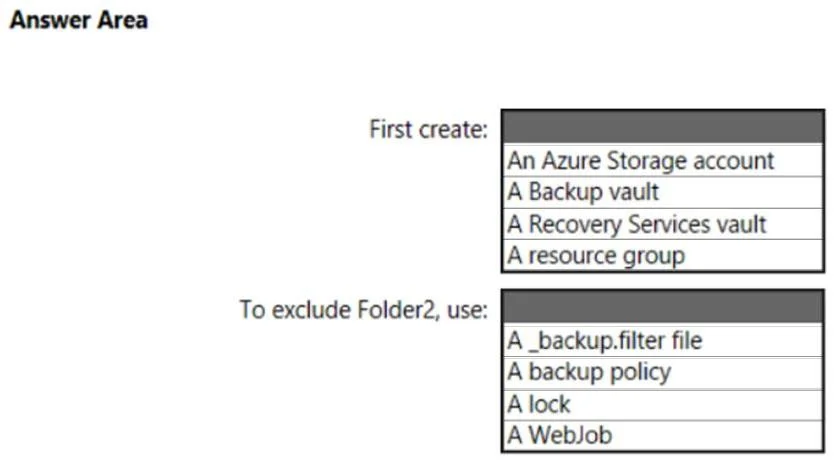The width and height of the screenshot is (836, 460).
Task: Click the 'Answer Area' heading
Action: tap(79, 20)
